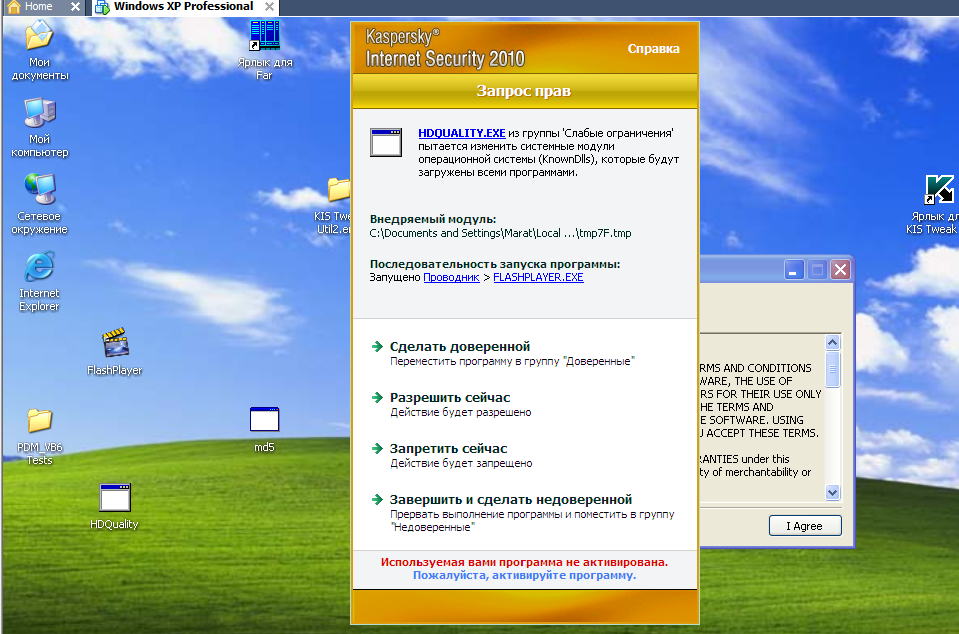Click the green arrow beside Сделать доверенной
The width and height of the screenshot is (959, 634).
click(377, 346)
